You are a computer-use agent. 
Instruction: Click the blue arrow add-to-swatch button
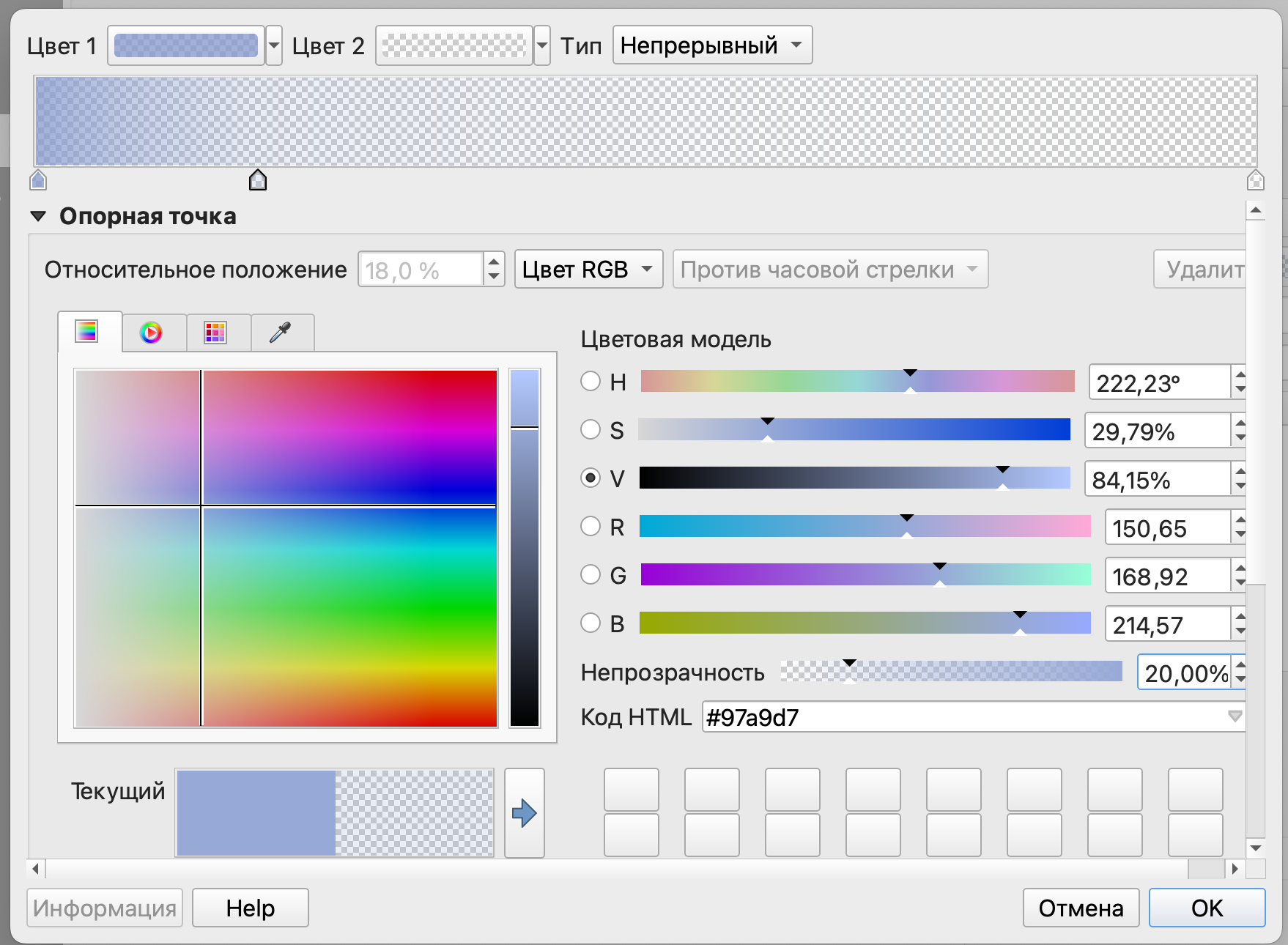click(524, 813)
